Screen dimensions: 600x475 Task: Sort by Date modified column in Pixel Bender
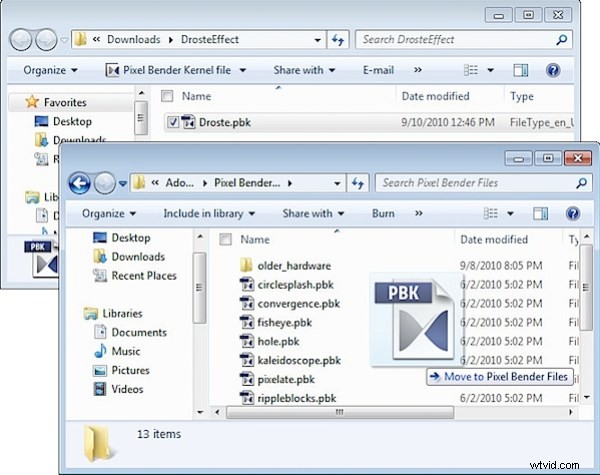click(x=493, y=240)
